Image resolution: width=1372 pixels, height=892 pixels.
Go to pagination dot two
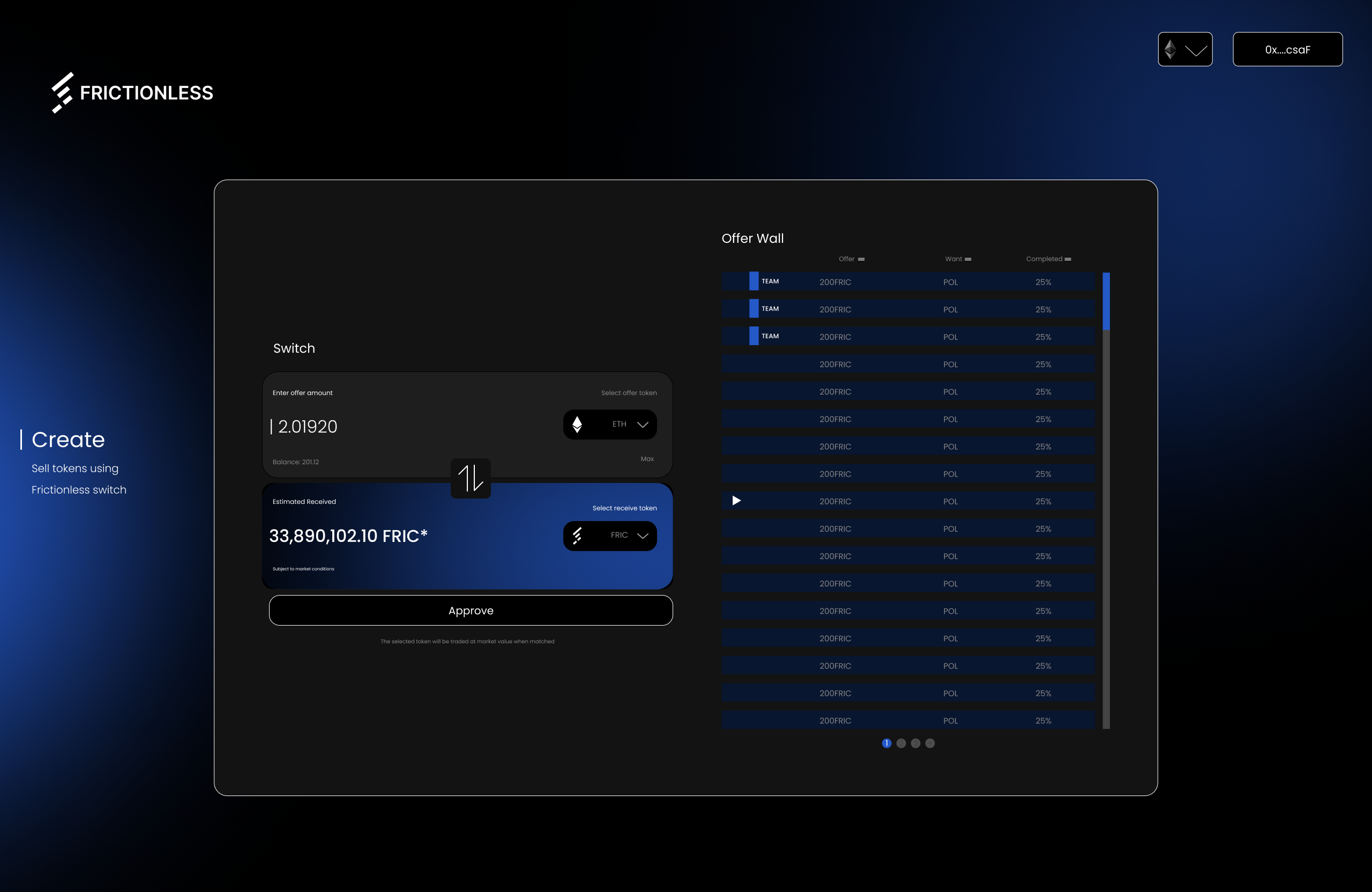pyautogui.click(x=901, y=743)
